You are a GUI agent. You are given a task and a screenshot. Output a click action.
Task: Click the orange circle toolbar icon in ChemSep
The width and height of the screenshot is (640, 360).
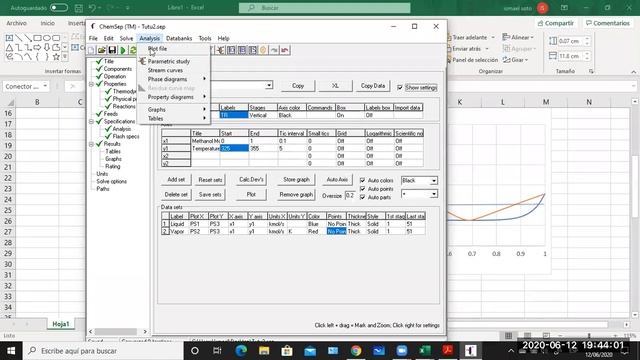[x=263, y=50]
